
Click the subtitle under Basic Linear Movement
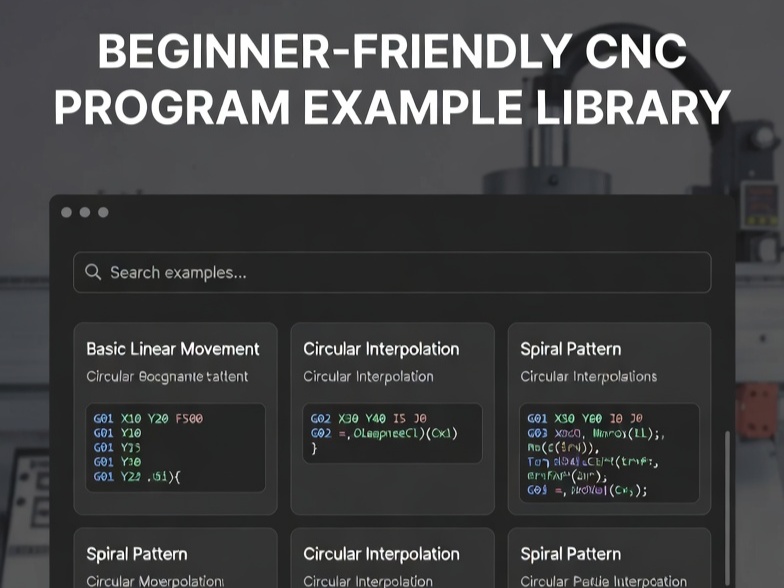click(x=167, y=376)
